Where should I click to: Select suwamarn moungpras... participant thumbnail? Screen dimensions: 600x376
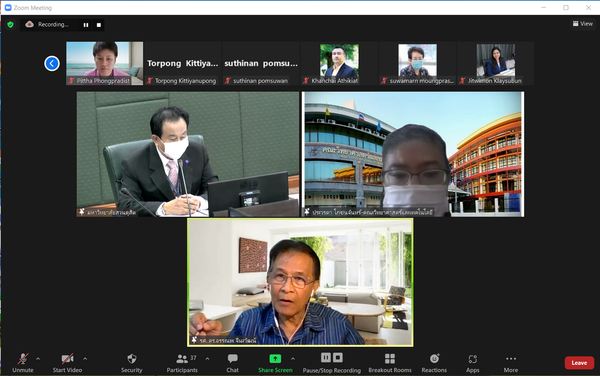(417, 63)
